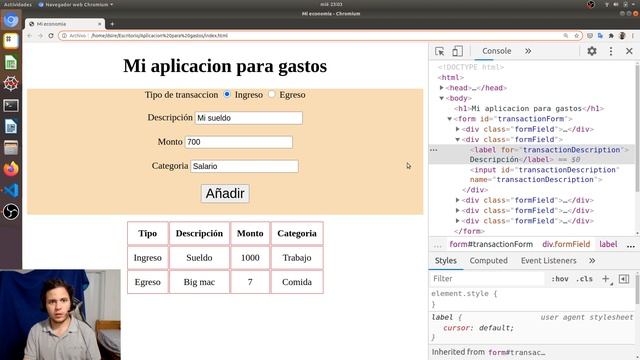Collapse the open div formField node
640x360 pixels.
(458, 140)
